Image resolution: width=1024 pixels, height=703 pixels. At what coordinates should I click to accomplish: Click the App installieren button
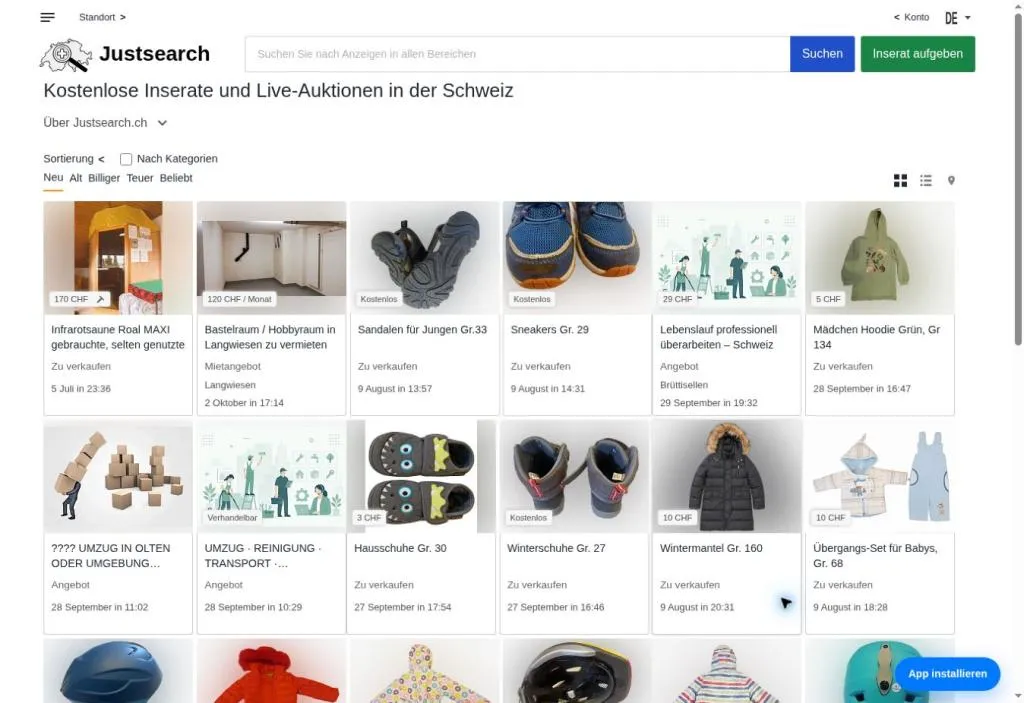point(948,674)
